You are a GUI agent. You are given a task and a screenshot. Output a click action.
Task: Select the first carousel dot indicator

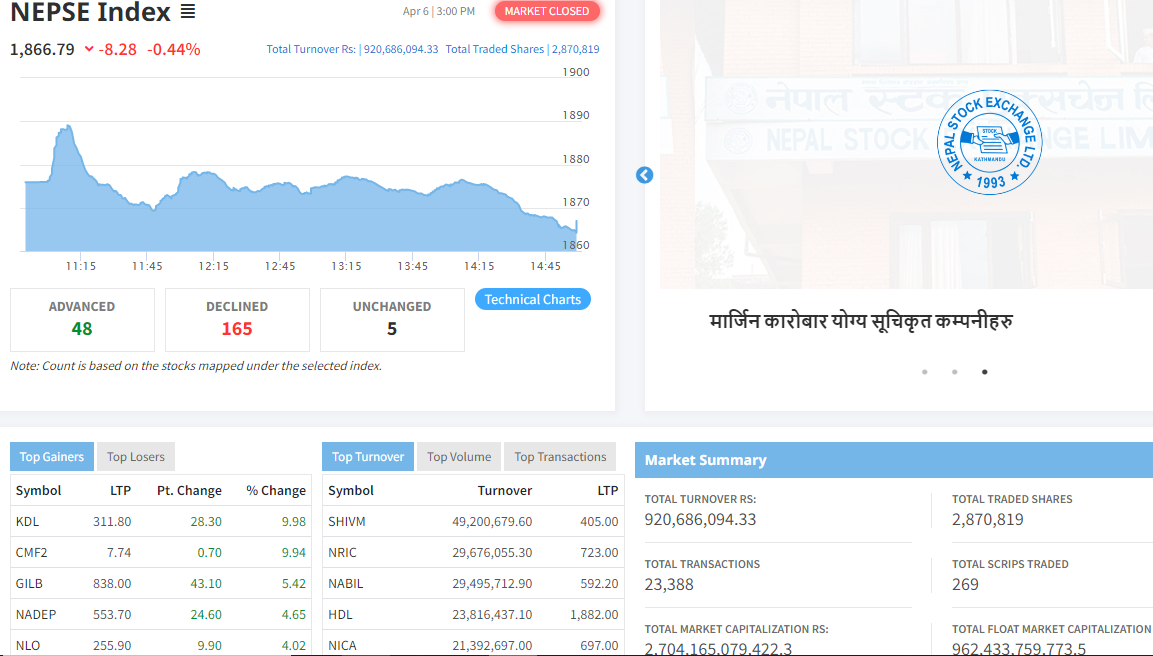pyautogui.click(x=924, y=372)
